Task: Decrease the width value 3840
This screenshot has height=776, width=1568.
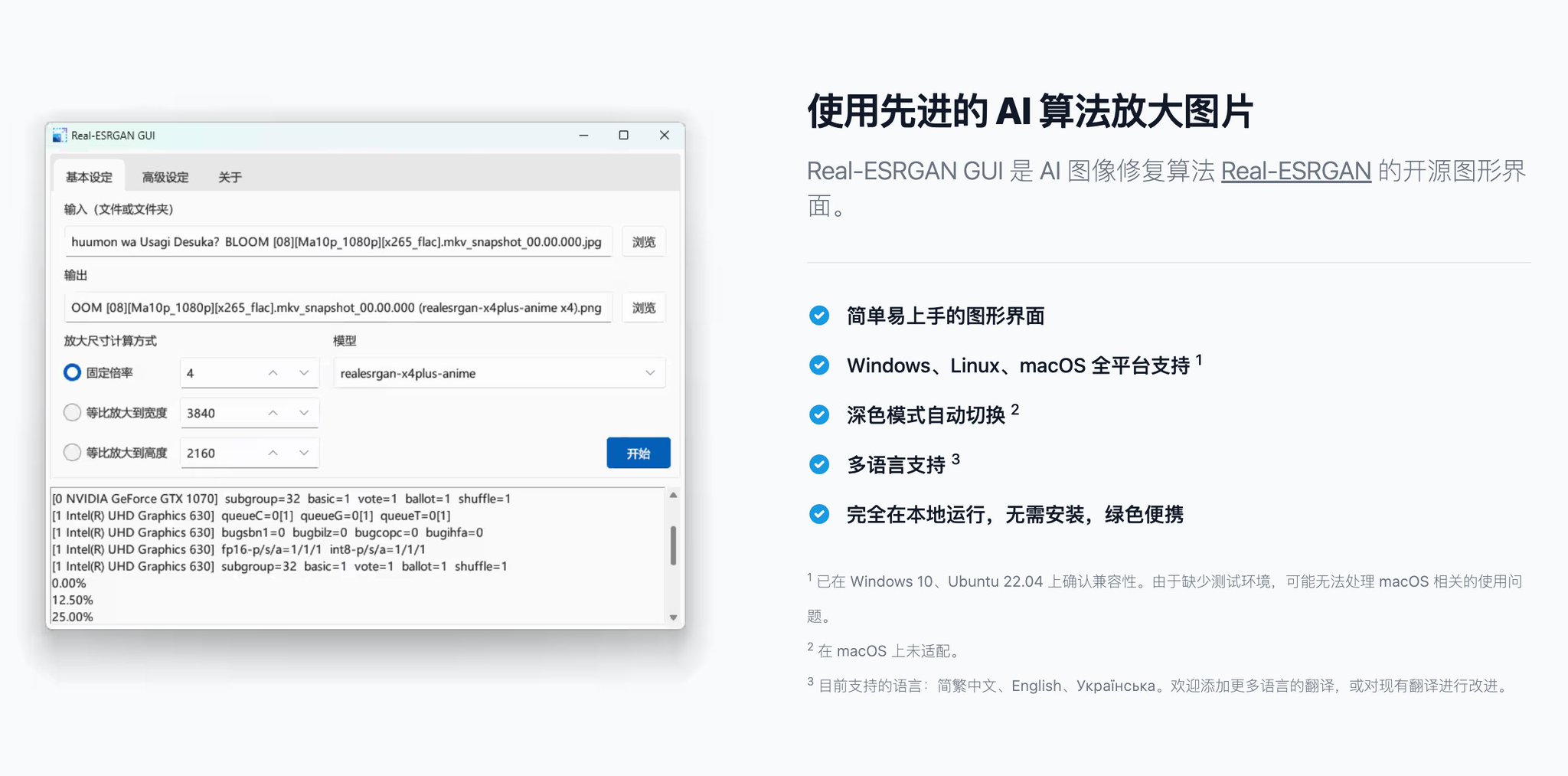Action: pyautogui.click(x=304, y=412)
